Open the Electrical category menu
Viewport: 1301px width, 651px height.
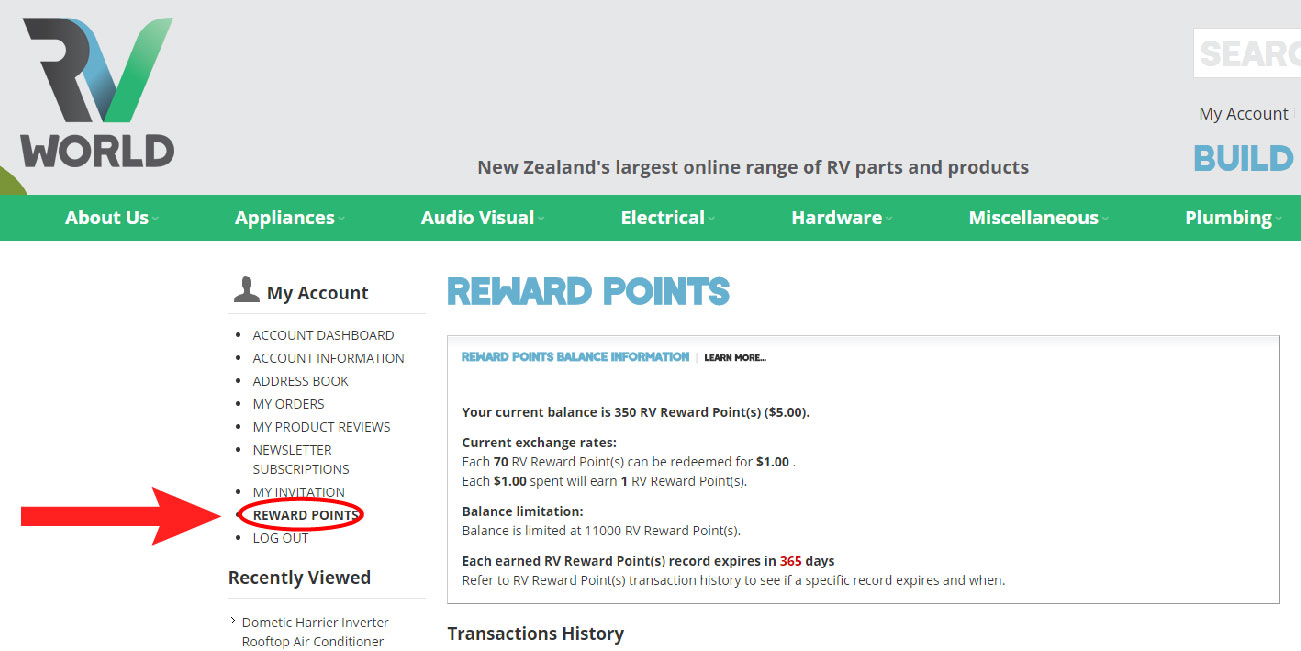[668, 217]
